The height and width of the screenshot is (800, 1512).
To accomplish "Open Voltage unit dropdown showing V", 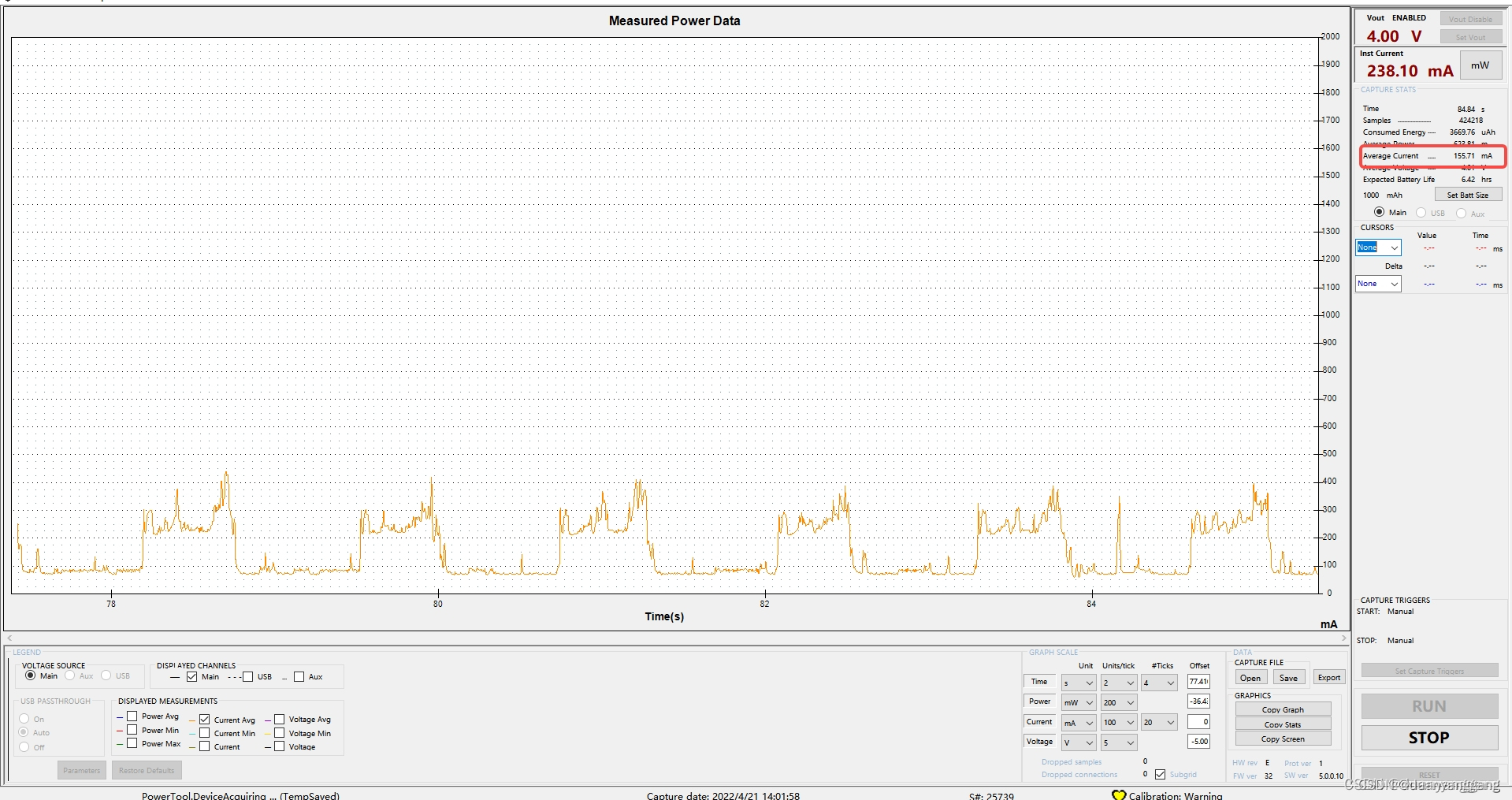I will click(1079, 742).
